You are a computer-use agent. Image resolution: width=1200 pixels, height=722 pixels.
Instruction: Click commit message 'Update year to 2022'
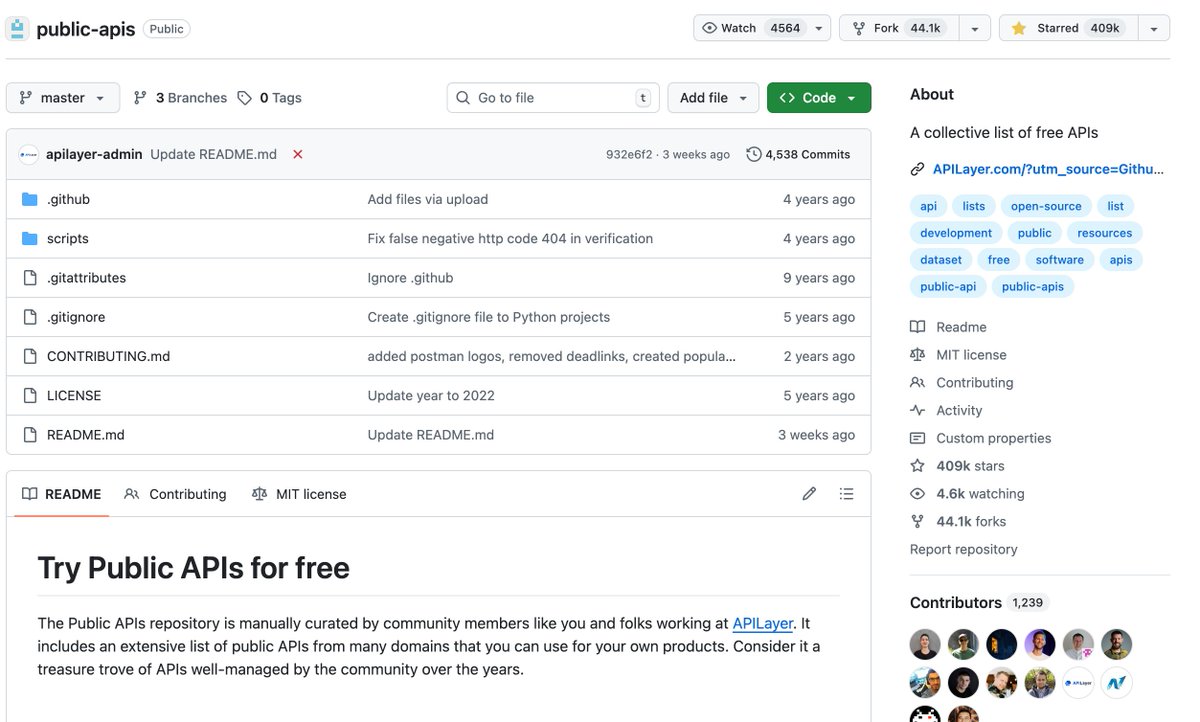[431, 395]
